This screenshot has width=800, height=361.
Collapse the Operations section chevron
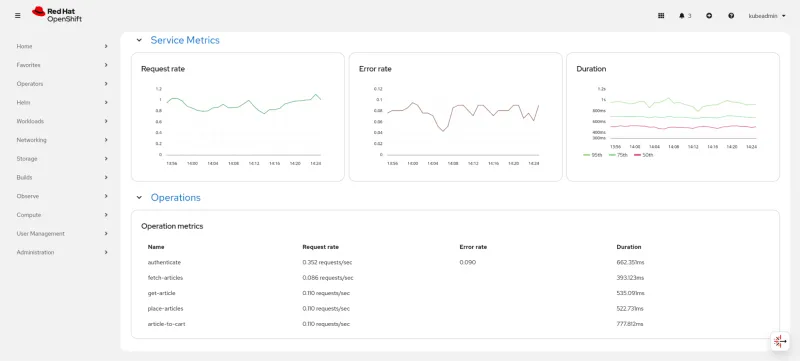tap(139, 198)
